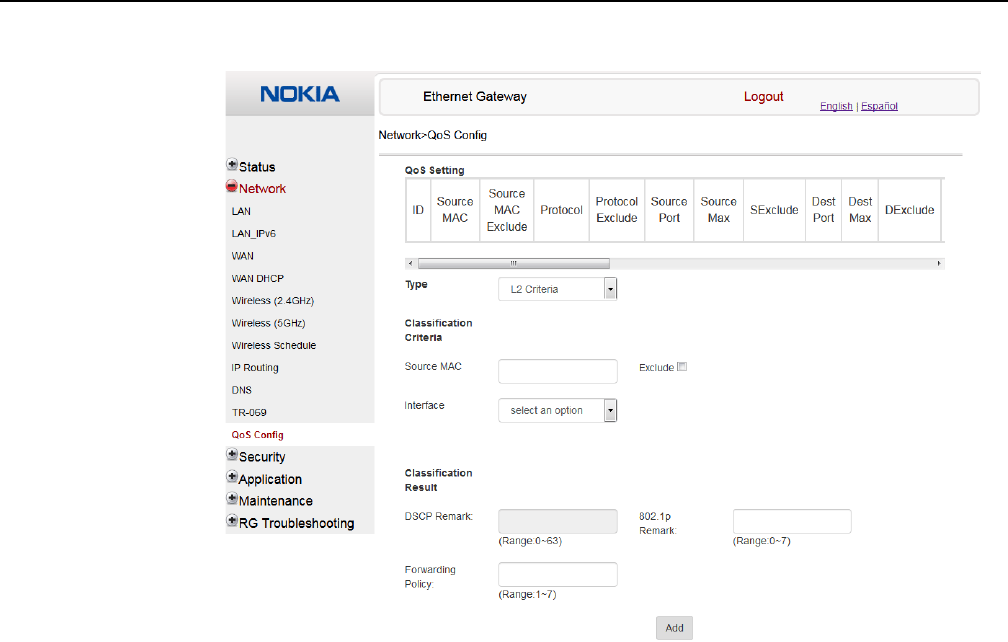
Task: Expand the Application section plus icon
Action: [232, 477]
